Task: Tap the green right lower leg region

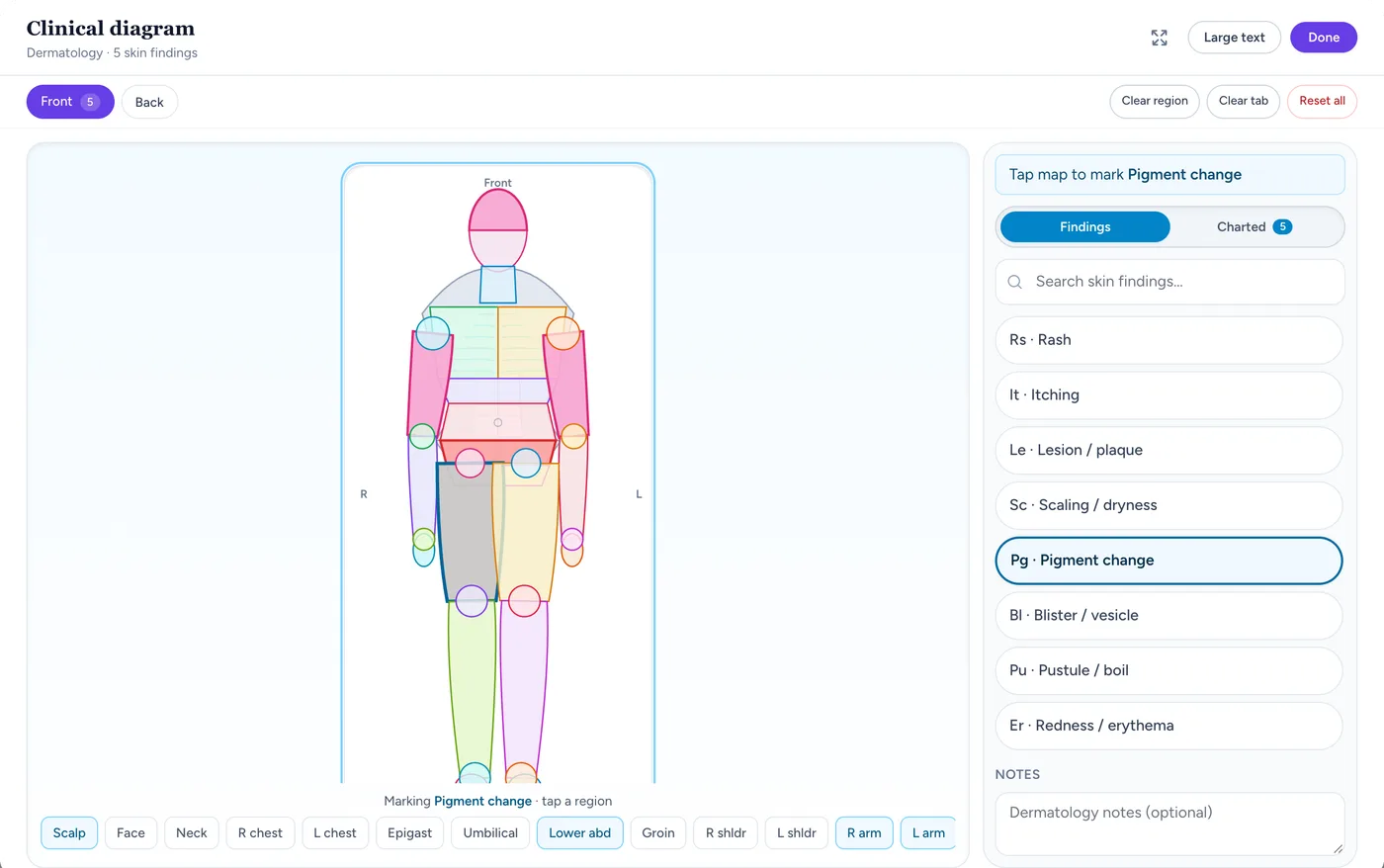Action: (x=473, y=687)
